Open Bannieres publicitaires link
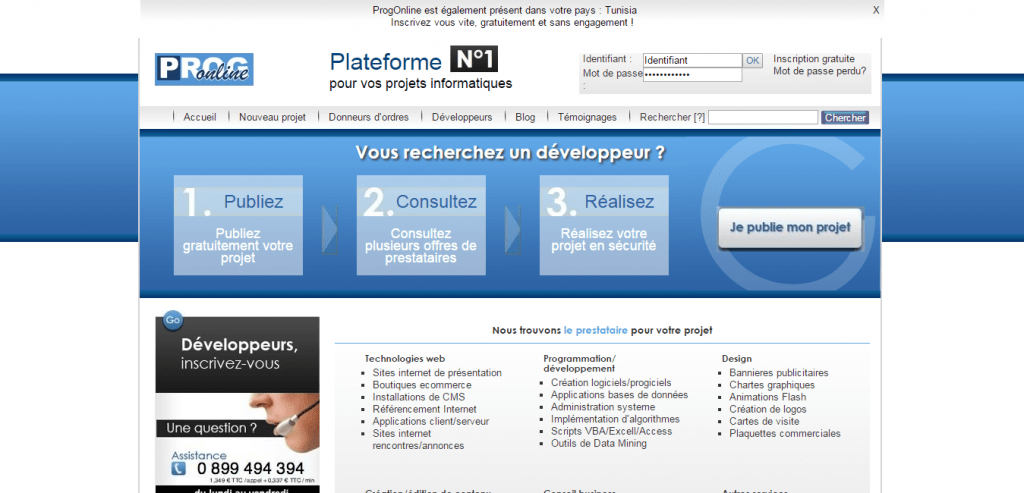 click(778, 373)
